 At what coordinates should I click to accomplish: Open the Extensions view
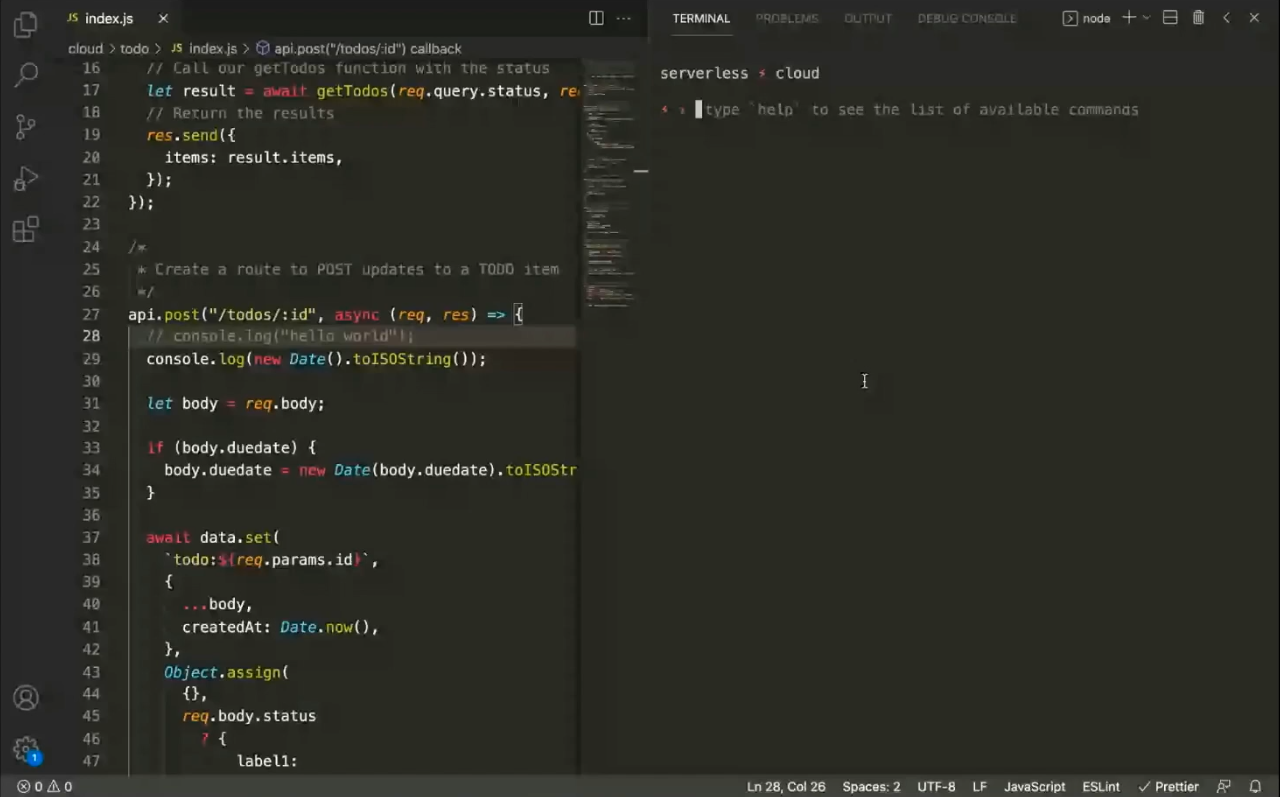tap(25, 229)
